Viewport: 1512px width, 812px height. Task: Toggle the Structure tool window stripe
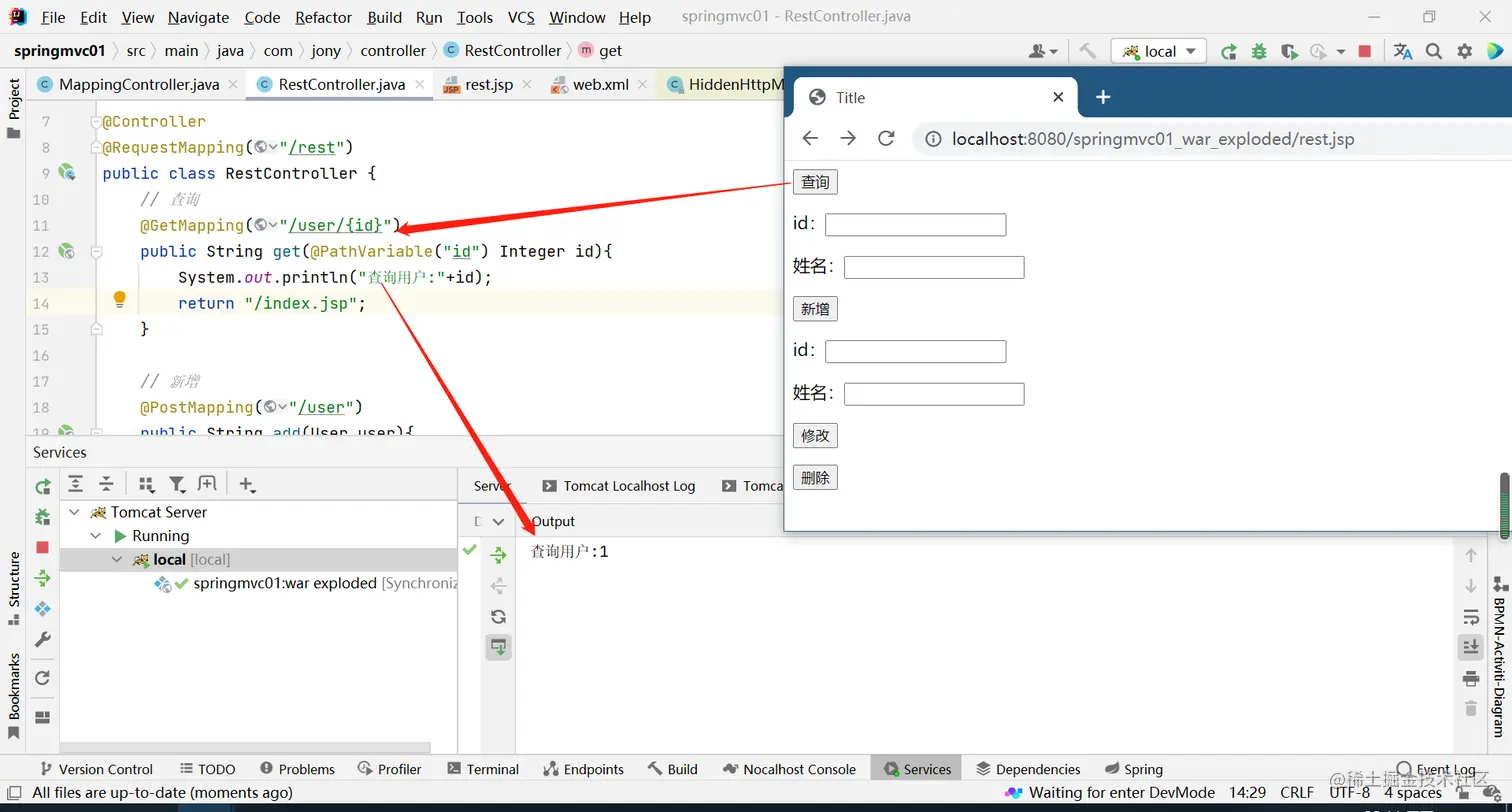14,588
